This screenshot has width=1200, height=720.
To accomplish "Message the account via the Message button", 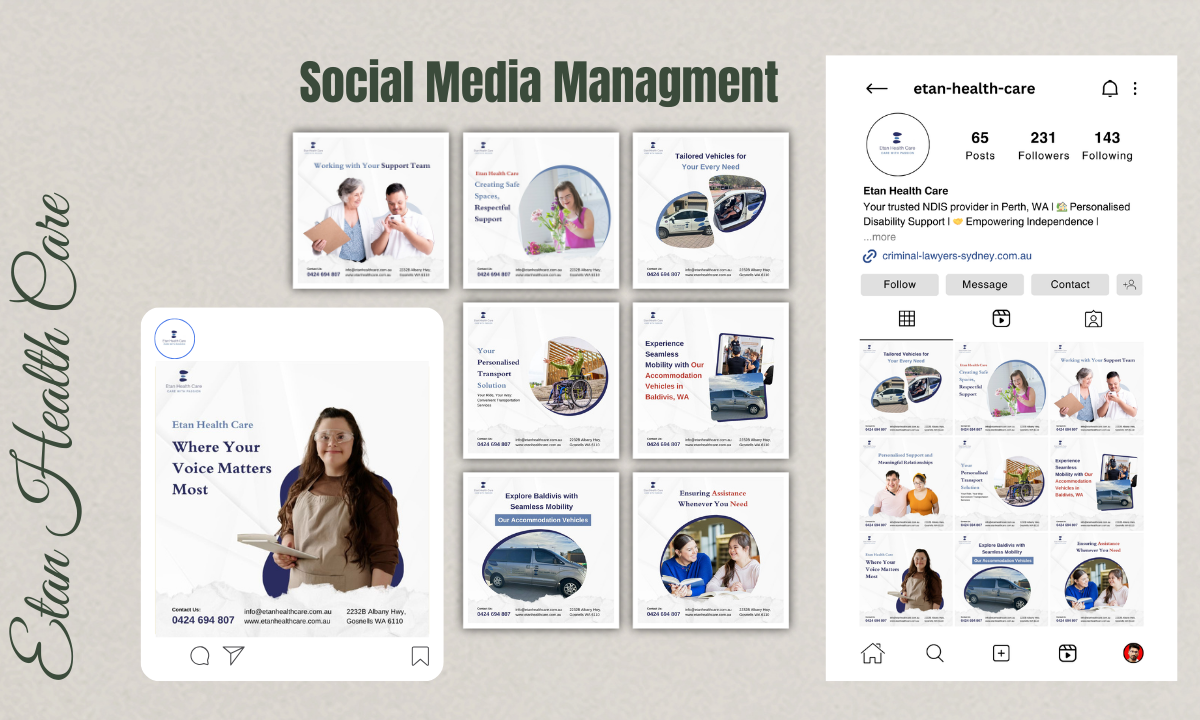I will (984, 284).
